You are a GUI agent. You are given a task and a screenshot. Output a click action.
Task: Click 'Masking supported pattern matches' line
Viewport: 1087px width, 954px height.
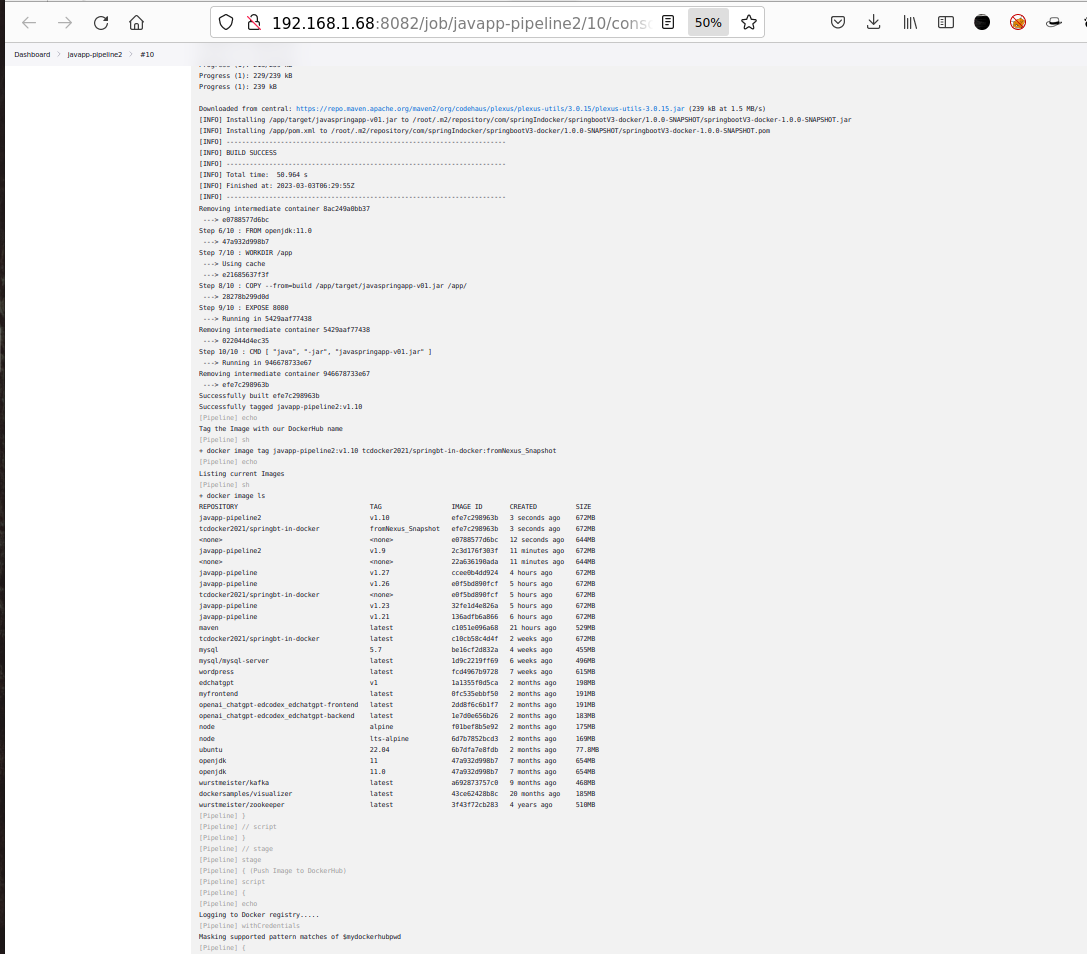(x=300, y=937)
